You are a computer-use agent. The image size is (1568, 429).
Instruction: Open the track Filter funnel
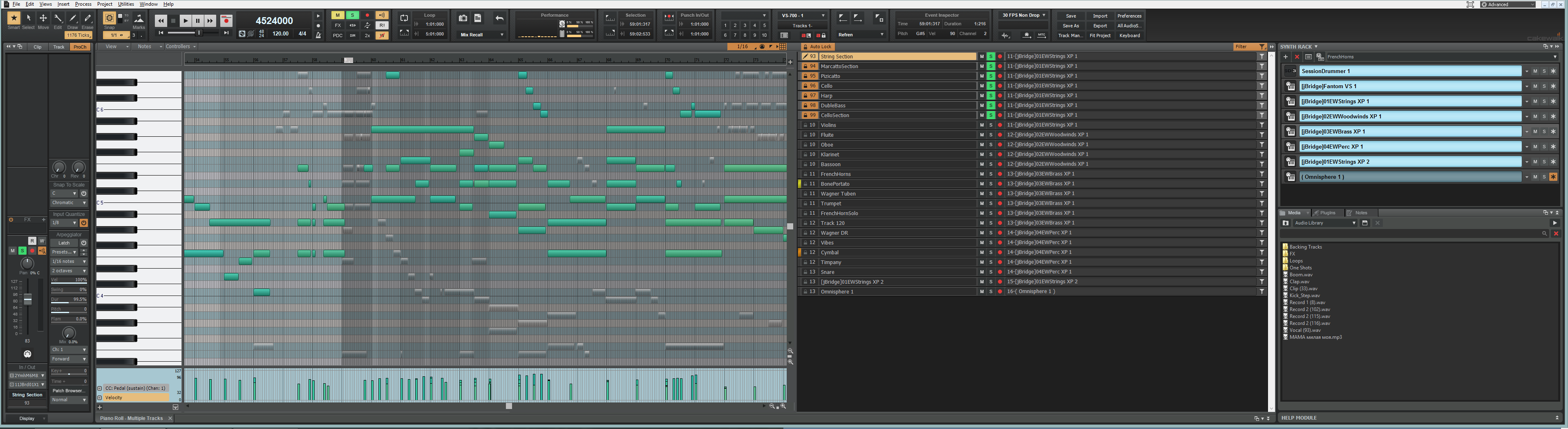(x=1262, y=47)
